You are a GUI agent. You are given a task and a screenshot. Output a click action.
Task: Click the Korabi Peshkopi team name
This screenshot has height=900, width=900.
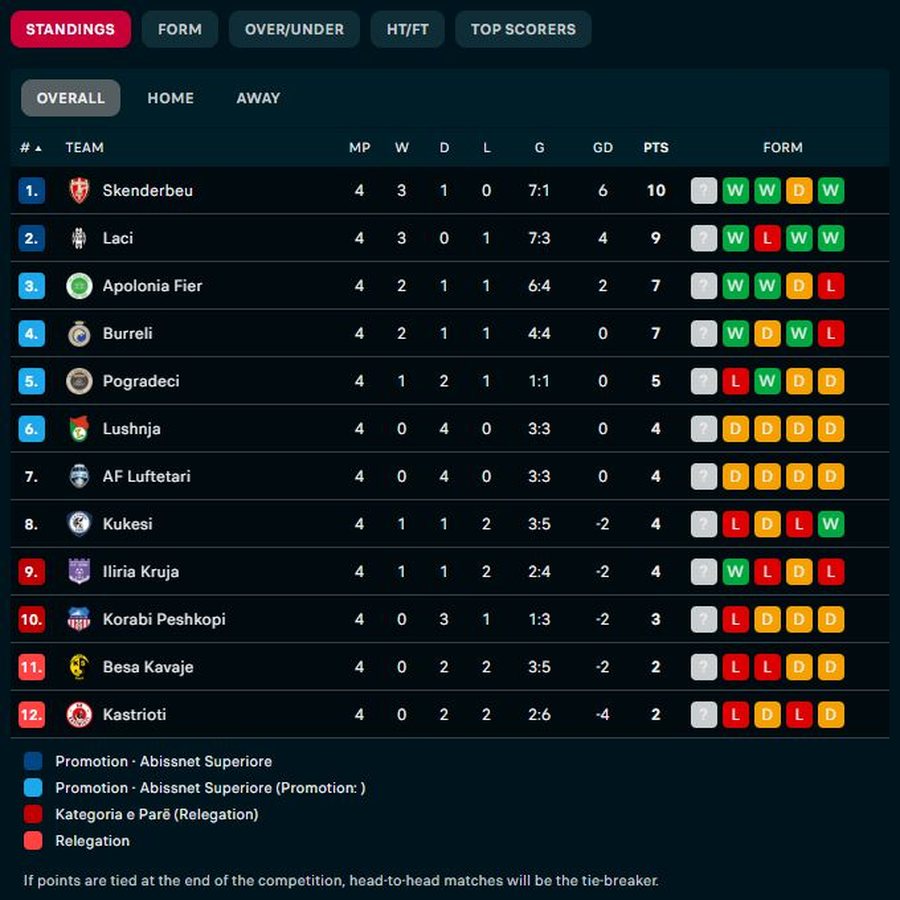pos(164,619)
